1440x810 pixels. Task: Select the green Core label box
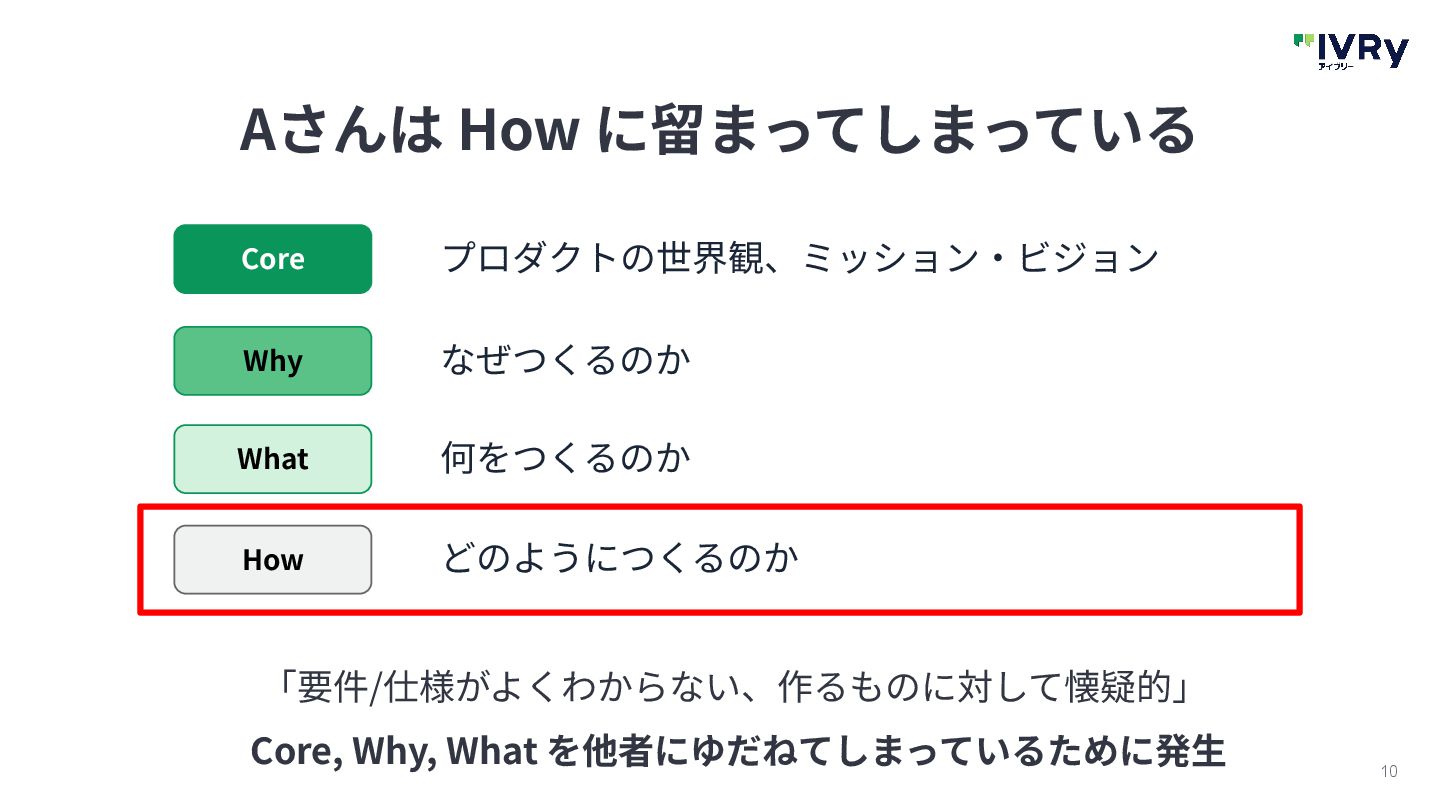[x=273, y=259]
